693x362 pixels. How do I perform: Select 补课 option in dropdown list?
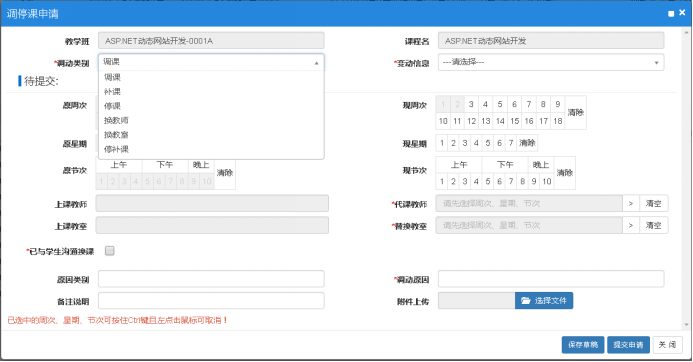click(x=211, y=91)
